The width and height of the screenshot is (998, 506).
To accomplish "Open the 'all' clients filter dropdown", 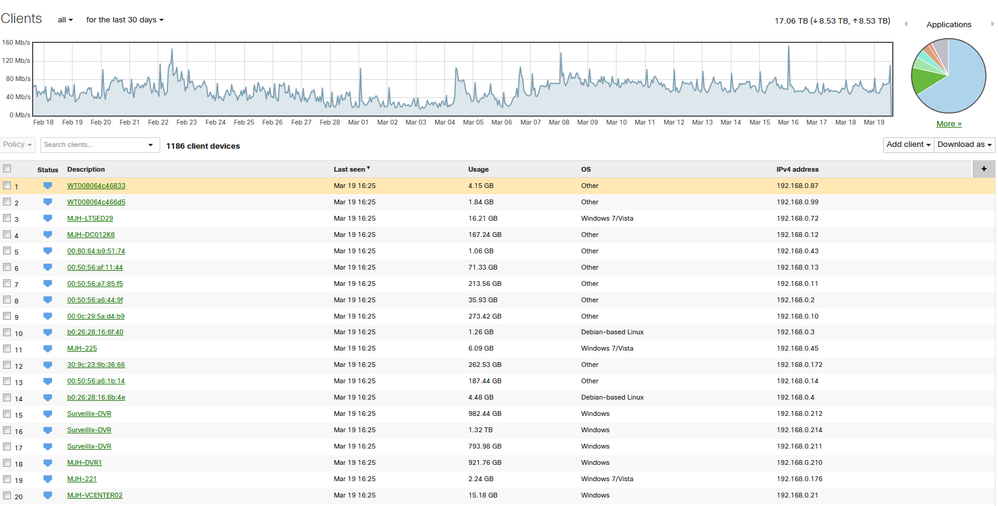I will 65,20.
